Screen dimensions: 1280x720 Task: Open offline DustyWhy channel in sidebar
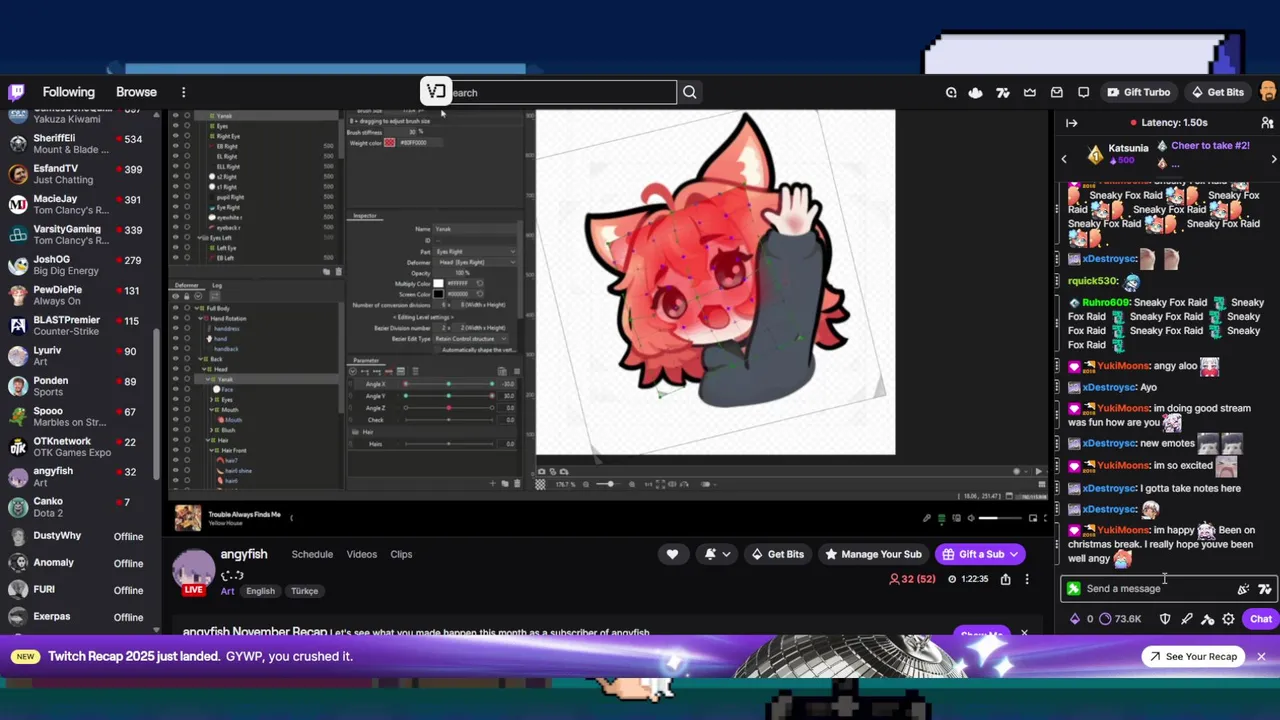coord(79,536)
